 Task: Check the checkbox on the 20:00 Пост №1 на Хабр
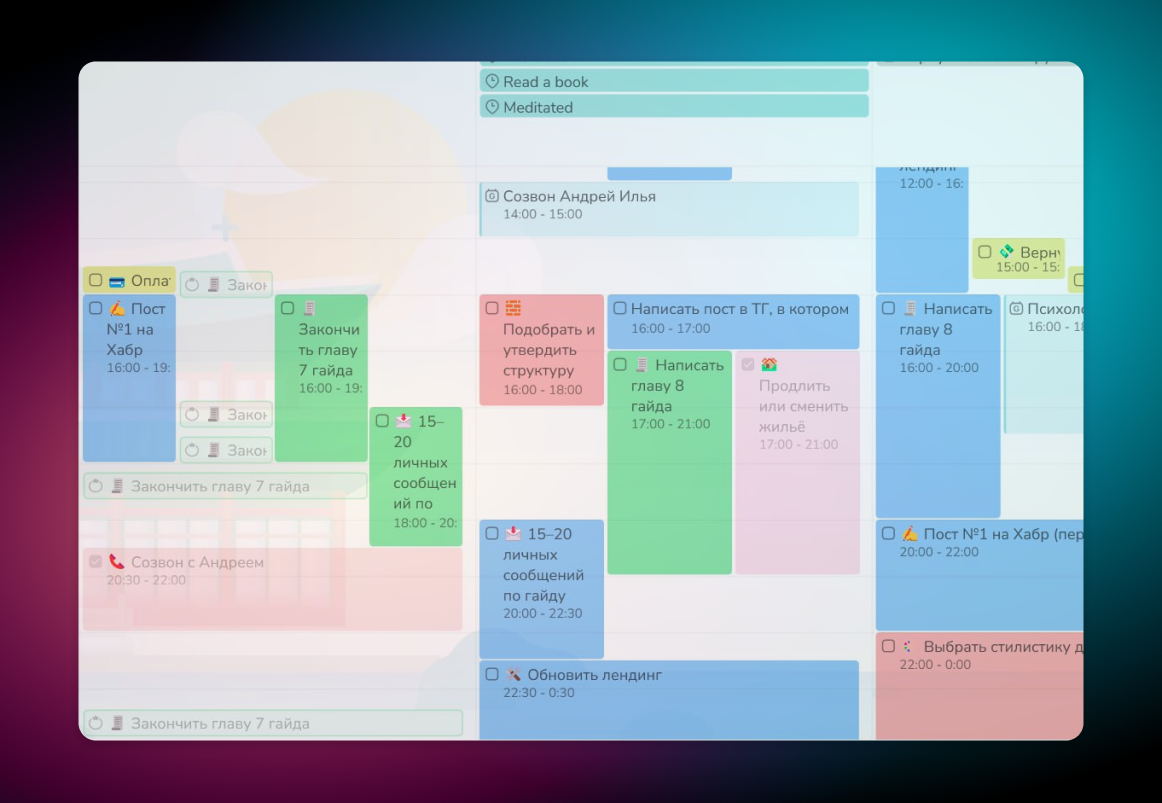pos(887,533)
